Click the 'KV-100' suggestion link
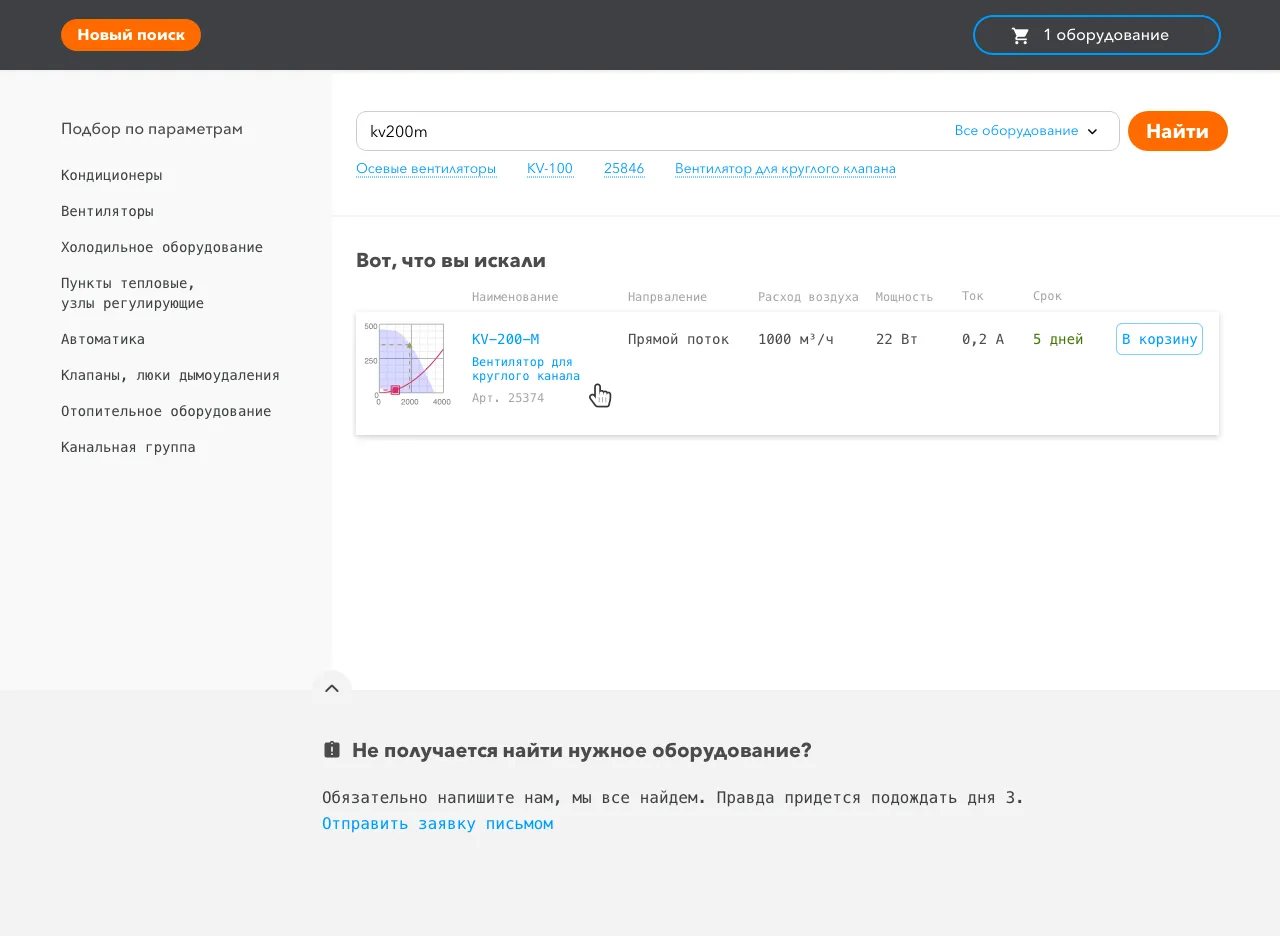This screenshot has width=1280, height=936. [x=550, y=169]
